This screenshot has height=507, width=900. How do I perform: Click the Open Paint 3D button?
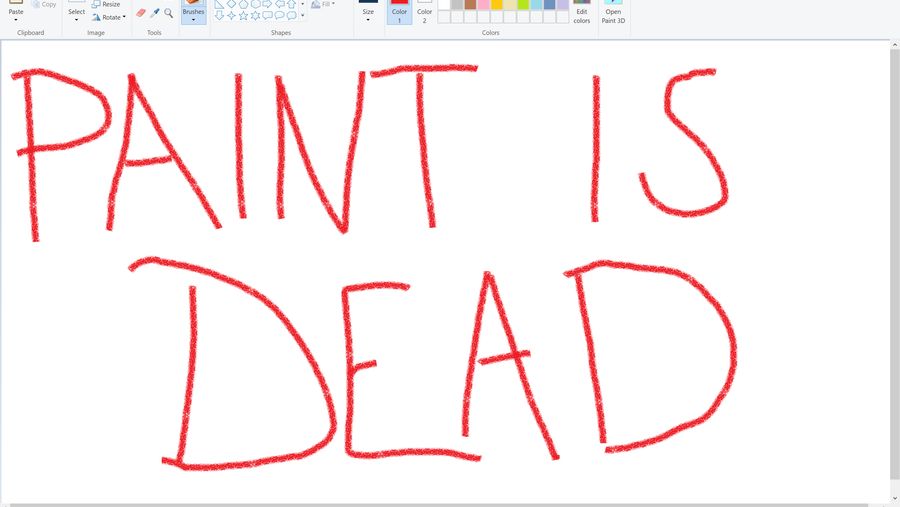[613, 12]
